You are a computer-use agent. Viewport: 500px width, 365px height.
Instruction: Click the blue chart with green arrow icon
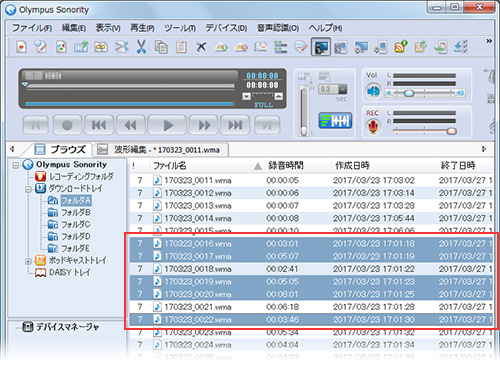81,47
